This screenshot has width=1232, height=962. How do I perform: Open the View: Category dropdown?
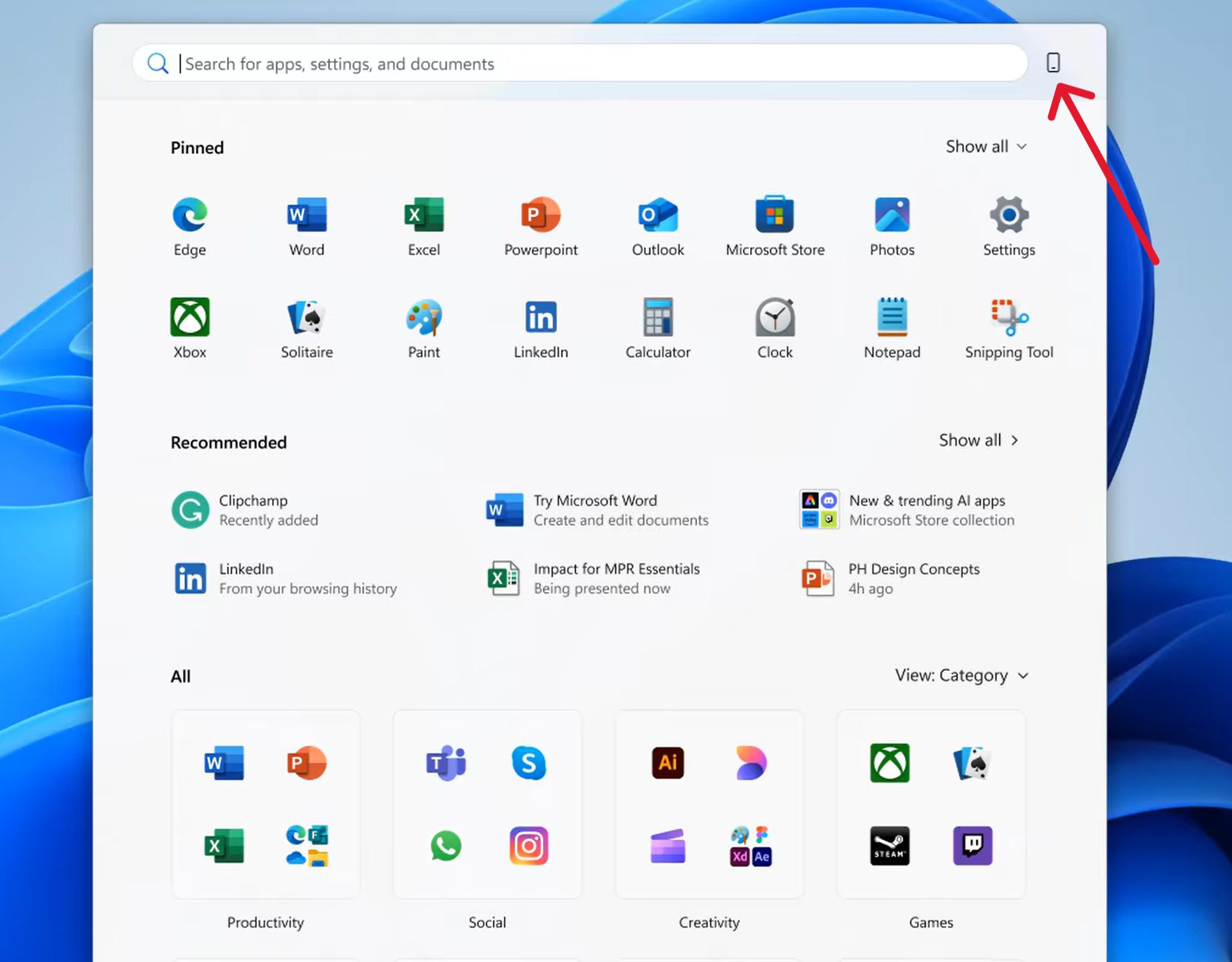(x=961, y=675)
